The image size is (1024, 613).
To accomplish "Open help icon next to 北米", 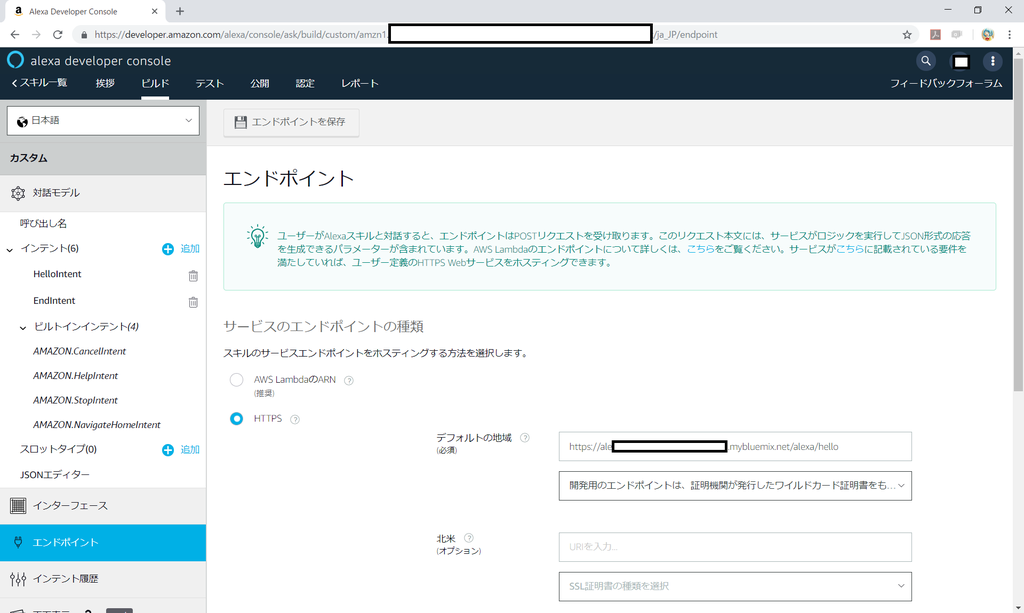I will (468, 538).
